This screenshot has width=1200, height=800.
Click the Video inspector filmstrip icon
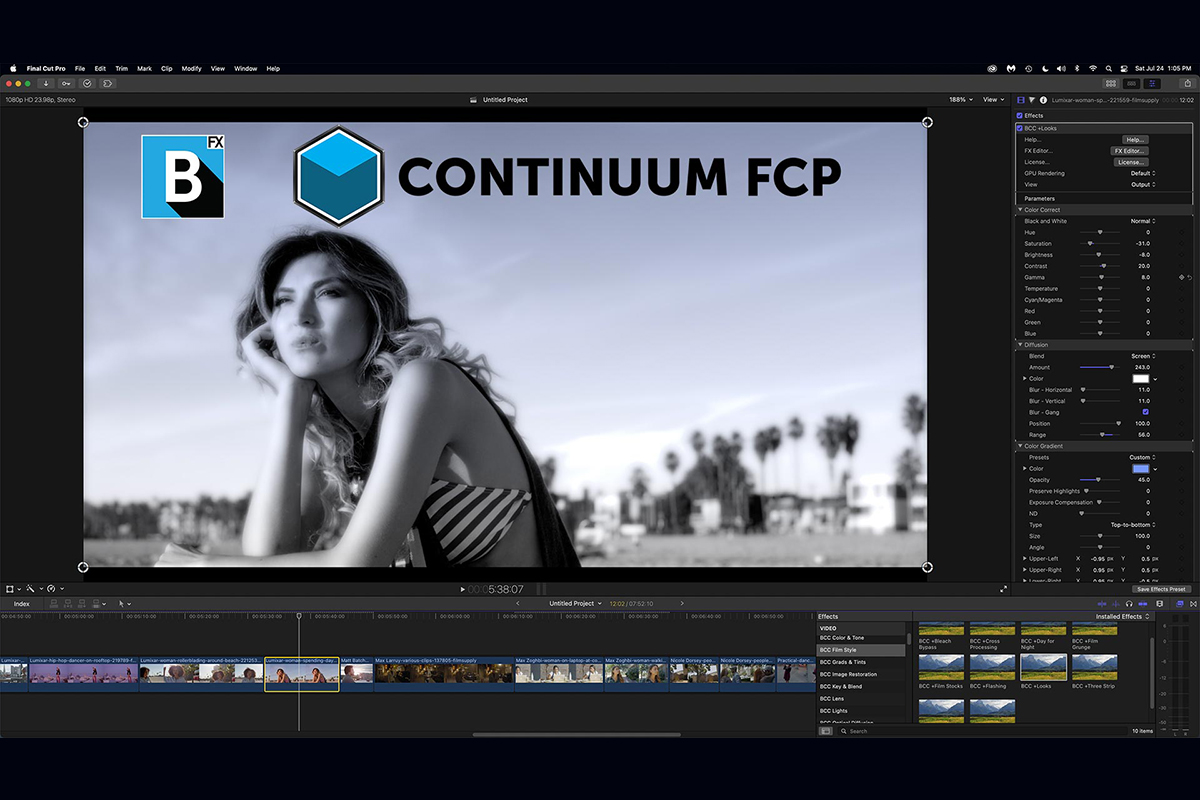pos(1021,100)
